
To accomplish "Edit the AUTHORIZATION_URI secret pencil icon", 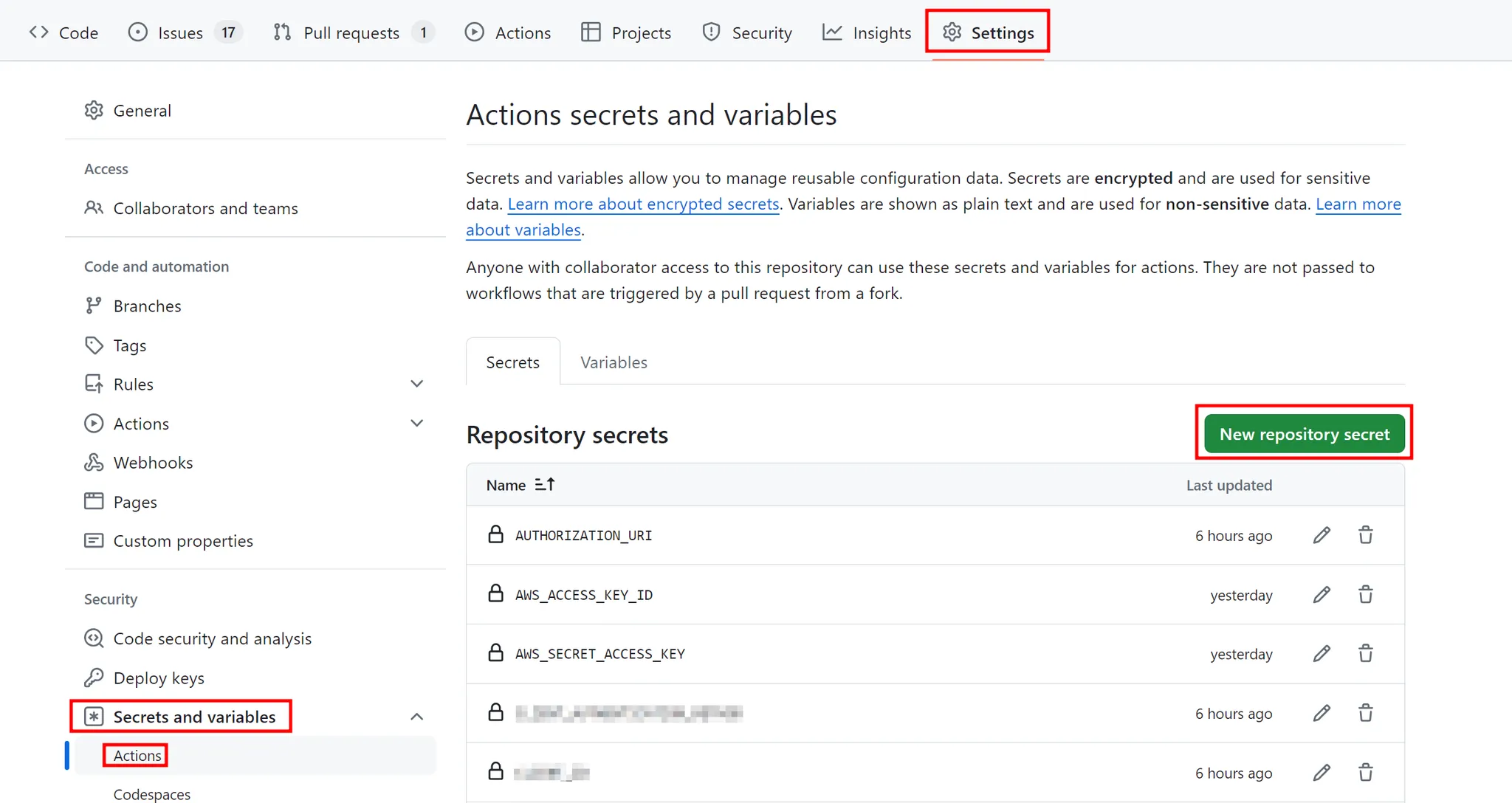I will [x=1322, y=535].
